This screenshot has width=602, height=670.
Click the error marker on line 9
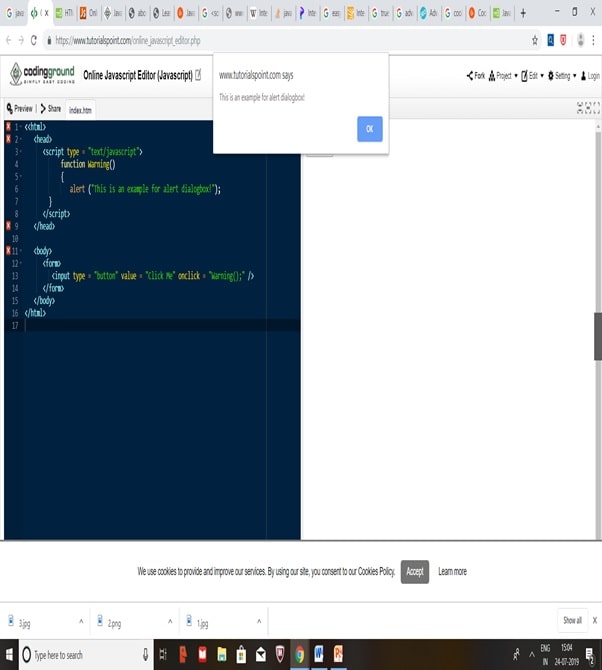click(8, 226)
